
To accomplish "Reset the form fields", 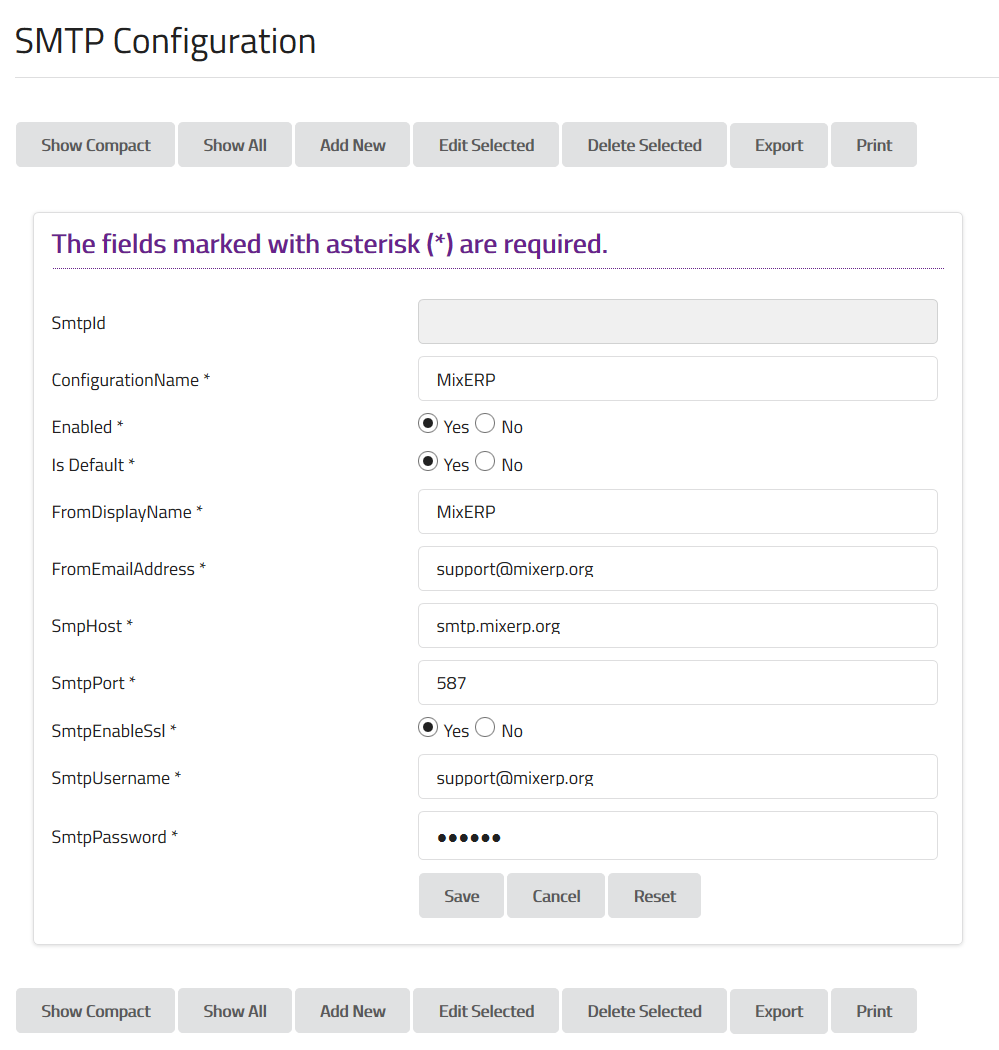I will click(x=654, y=896).
